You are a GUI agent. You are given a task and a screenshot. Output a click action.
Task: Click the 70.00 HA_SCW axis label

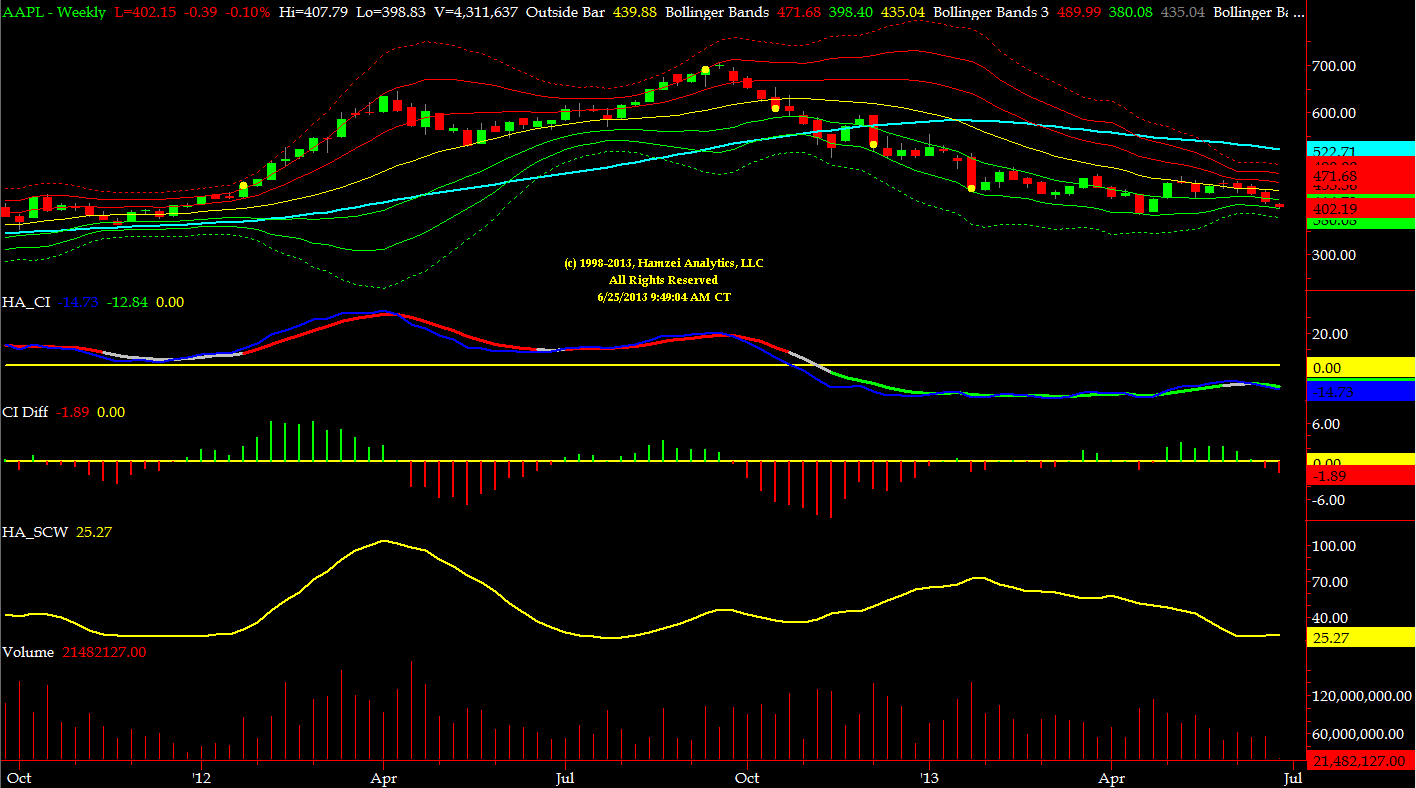(x=1329, y=582)
